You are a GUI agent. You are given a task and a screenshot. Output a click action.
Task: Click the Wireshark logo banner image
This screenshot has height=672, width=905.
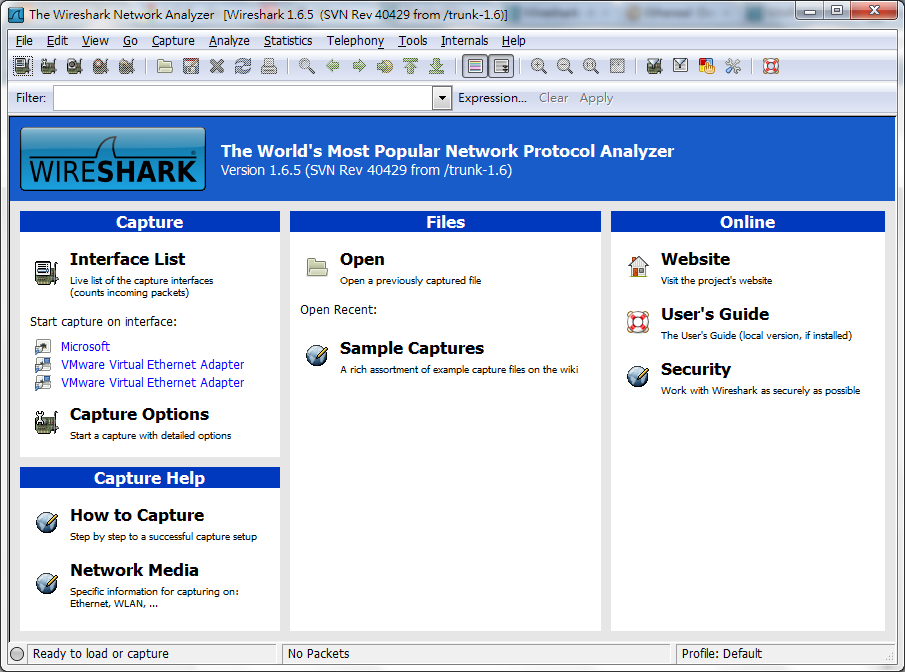tap(113, 159)
